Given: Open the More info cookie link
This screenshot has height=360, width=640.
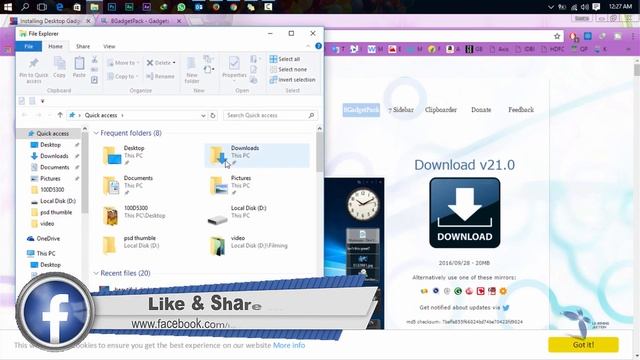Looking at the screenshot, I should [289, 345].
